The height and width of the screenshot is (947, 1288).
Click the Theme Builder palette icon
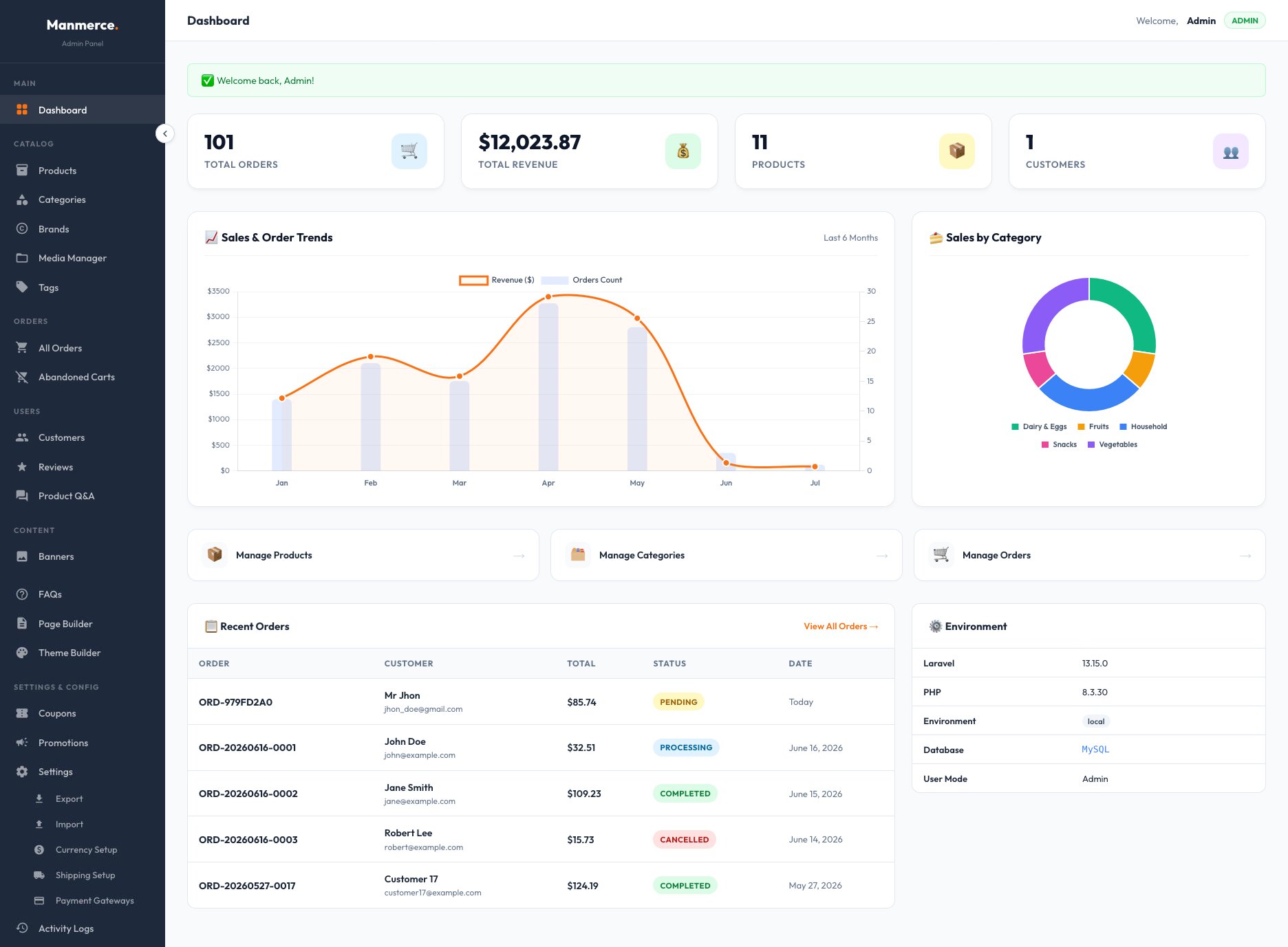point(22,653)
